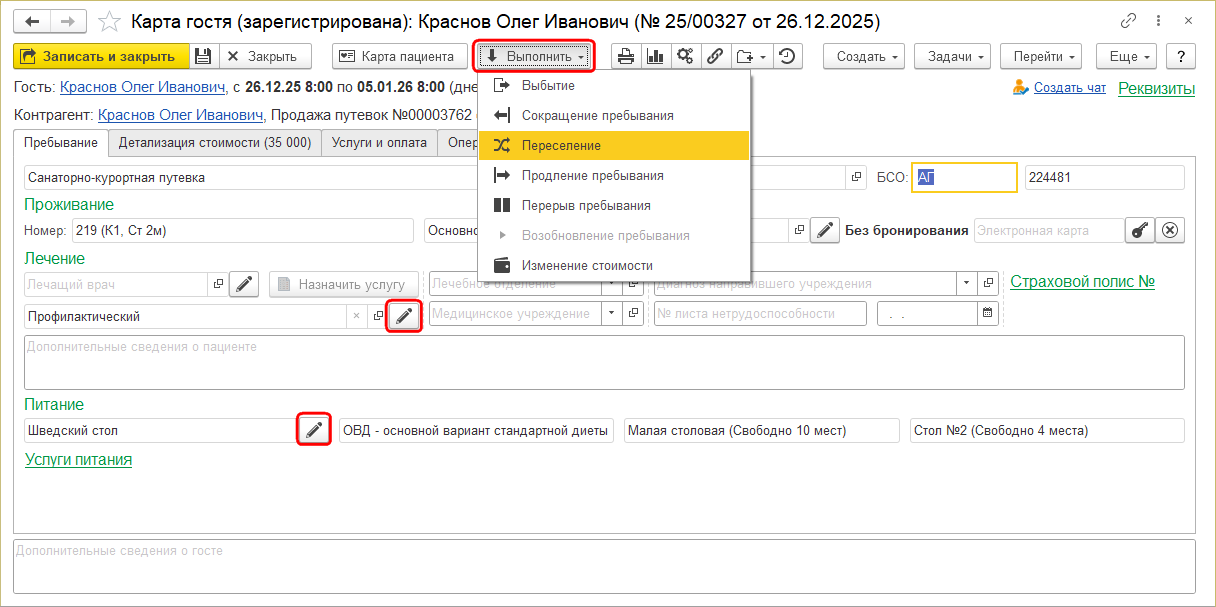Open the Страховой полис № link

(x=1082, y=282)
